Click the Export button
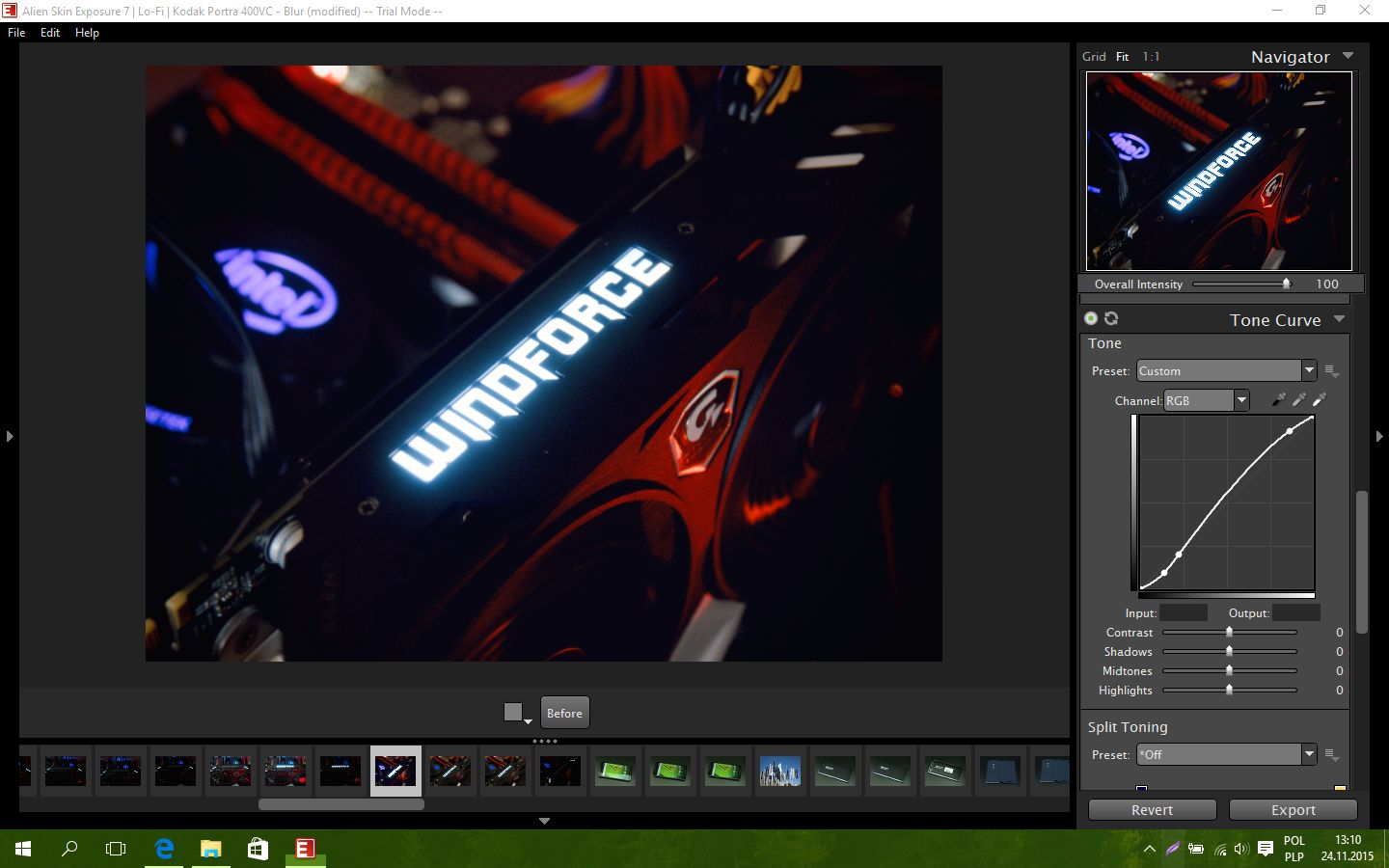 pyautogui.click(x=1293, y=810)
